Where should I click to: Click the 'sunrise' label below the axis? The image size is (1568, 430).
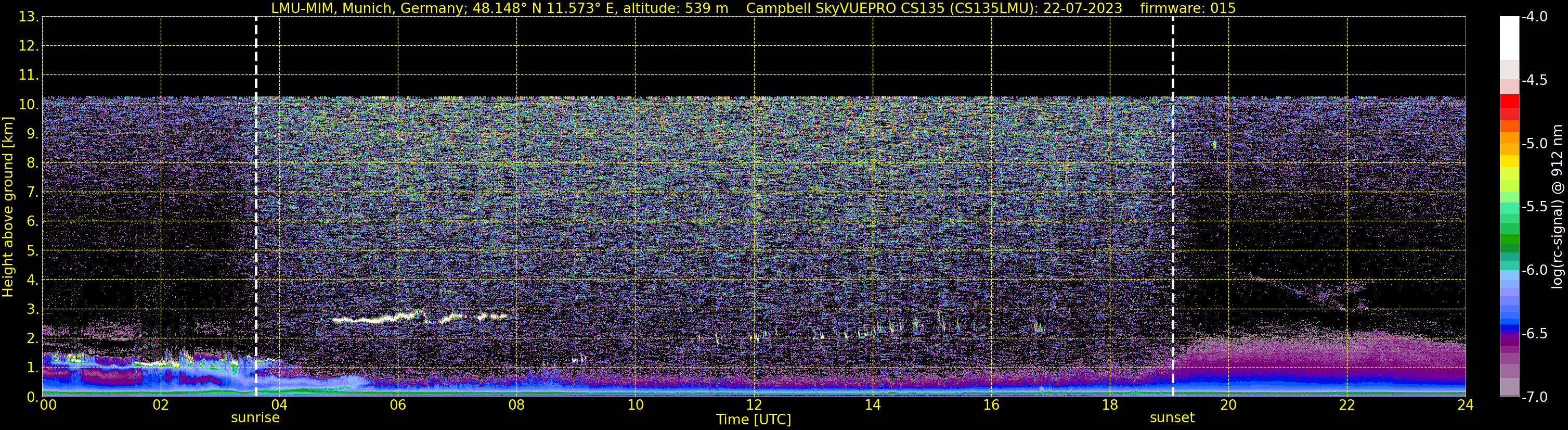(x=255, y=418)
